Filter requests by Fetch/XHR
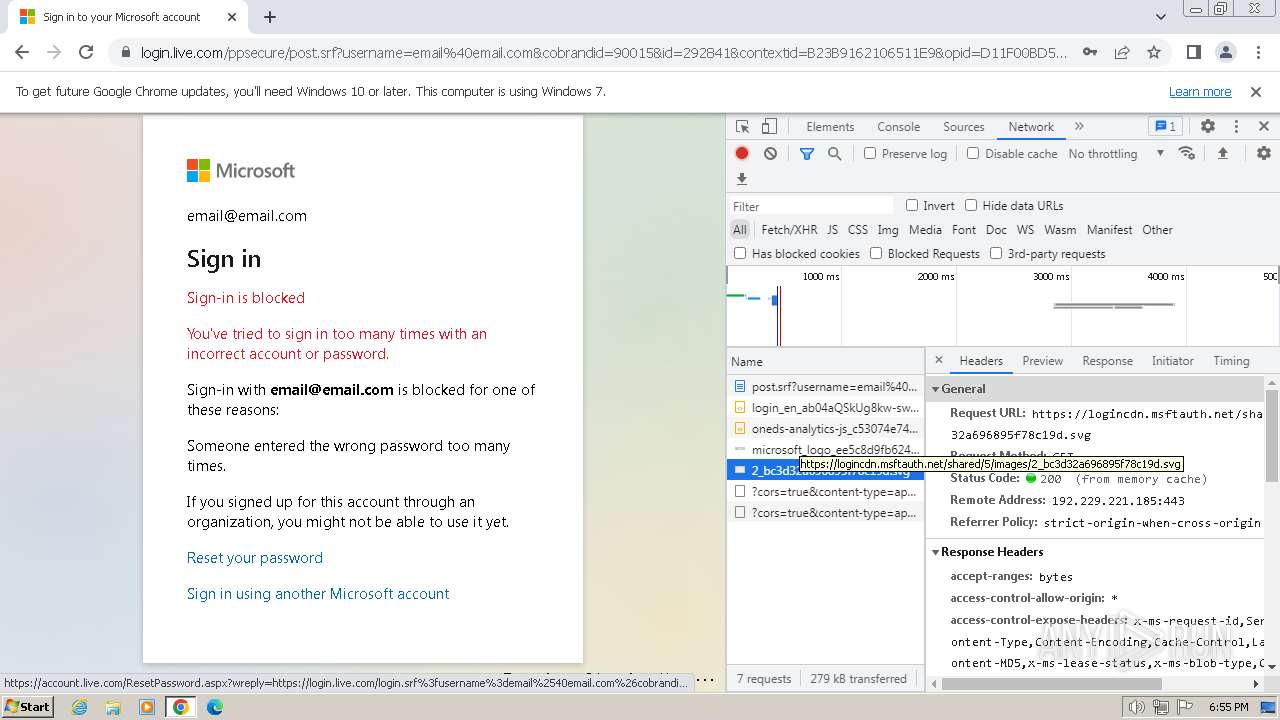The height and width of the screenshot is (720, 1280). 789,230
